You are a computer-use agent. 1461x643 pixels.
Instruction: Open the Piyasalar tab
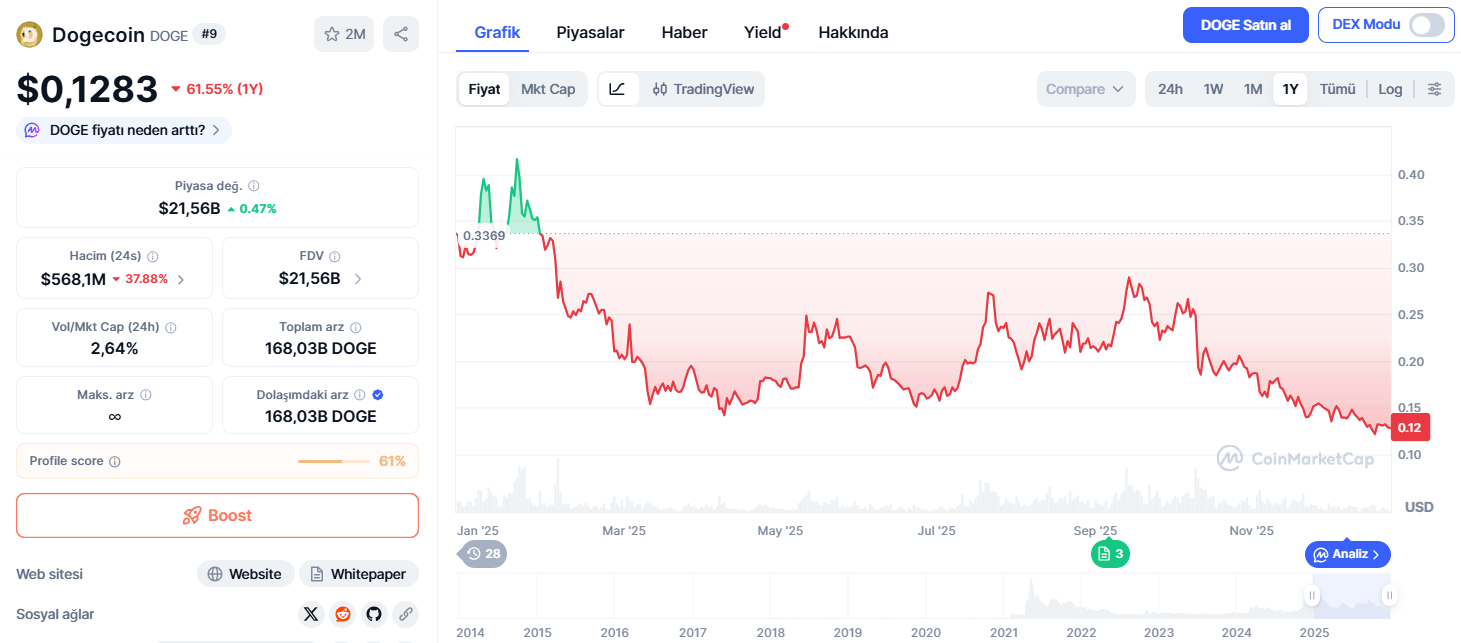(590, 32)
